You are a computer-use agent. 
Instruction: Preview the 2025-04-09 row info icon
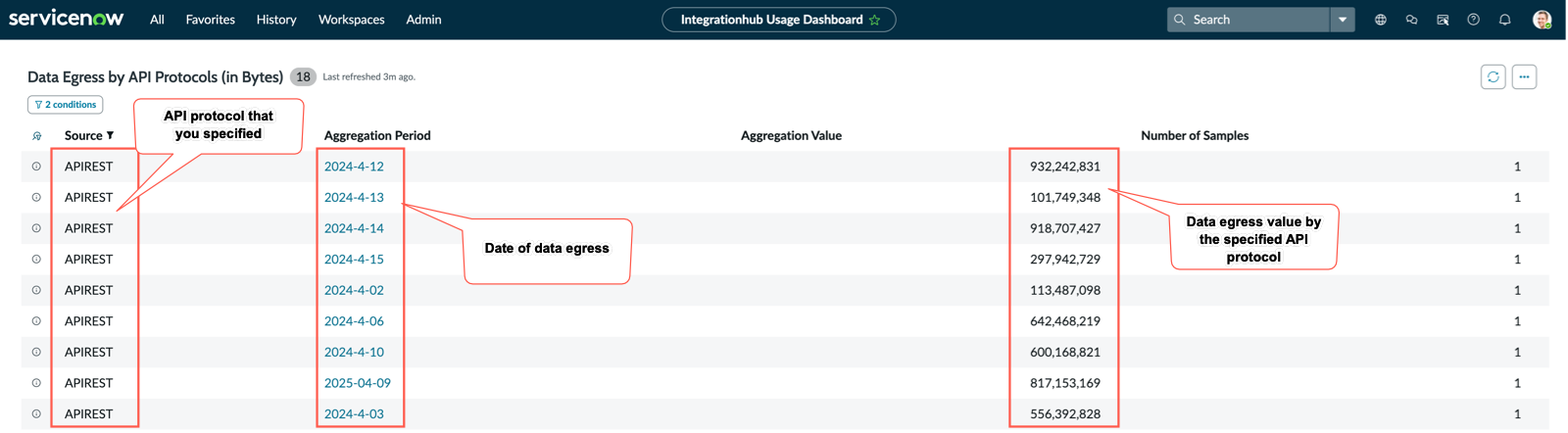tap(36, 383)
